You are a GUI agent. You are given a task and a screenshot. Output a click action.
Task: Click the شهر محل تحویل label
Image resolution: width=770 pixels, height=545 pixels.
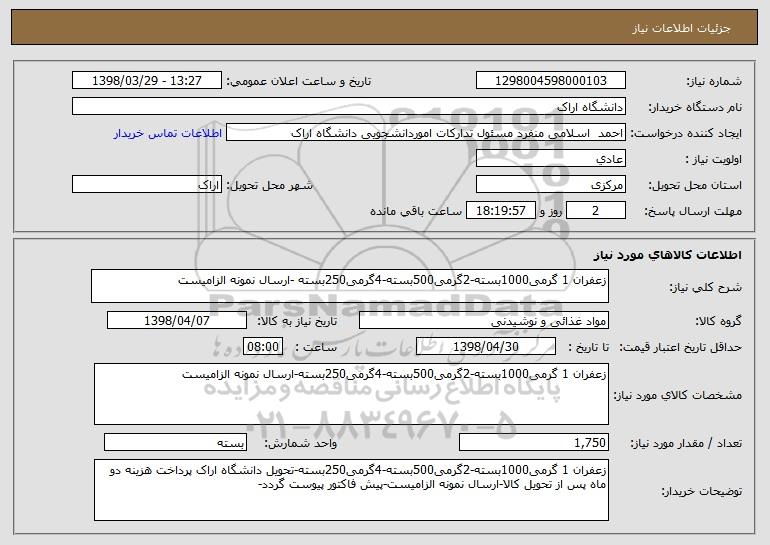tap(269, 185)
